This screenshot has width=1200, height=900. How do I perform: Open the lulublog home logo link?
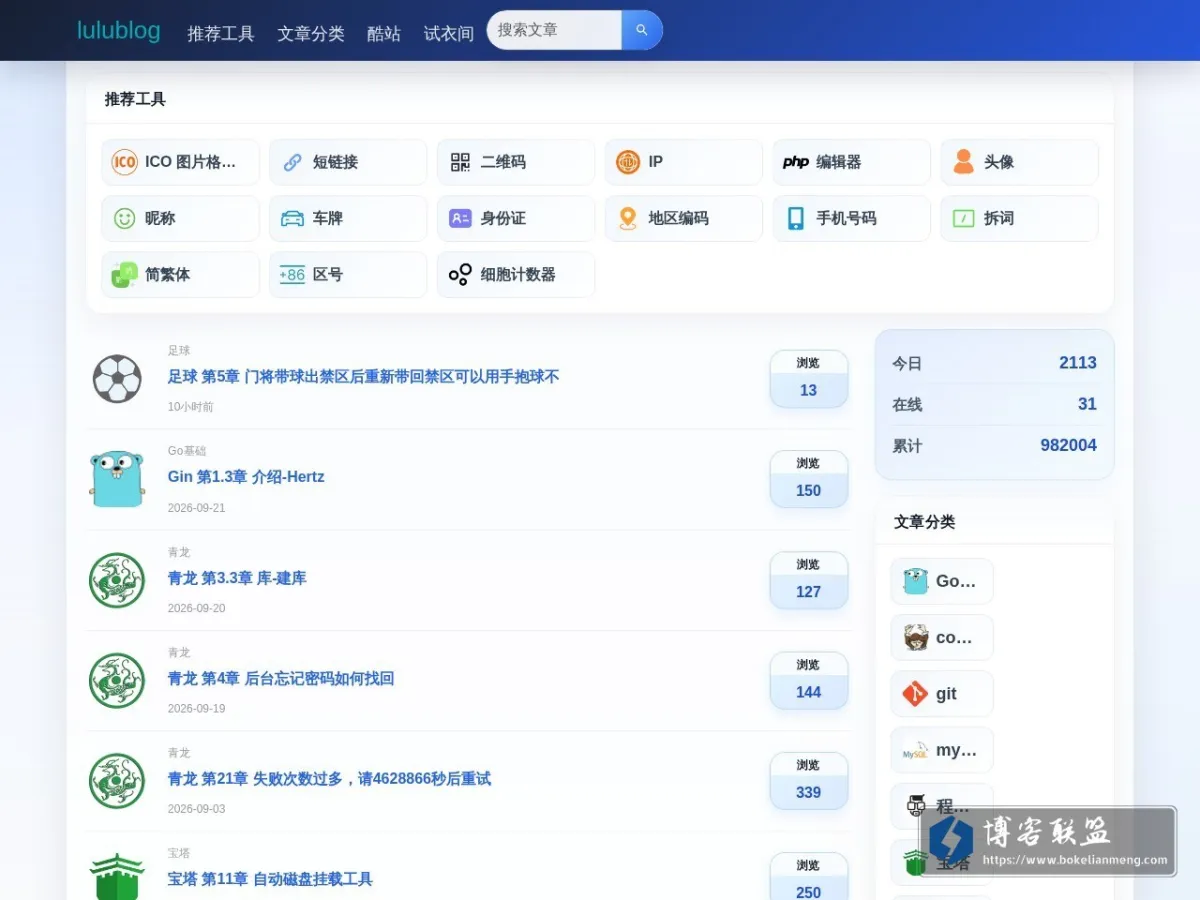119,30
